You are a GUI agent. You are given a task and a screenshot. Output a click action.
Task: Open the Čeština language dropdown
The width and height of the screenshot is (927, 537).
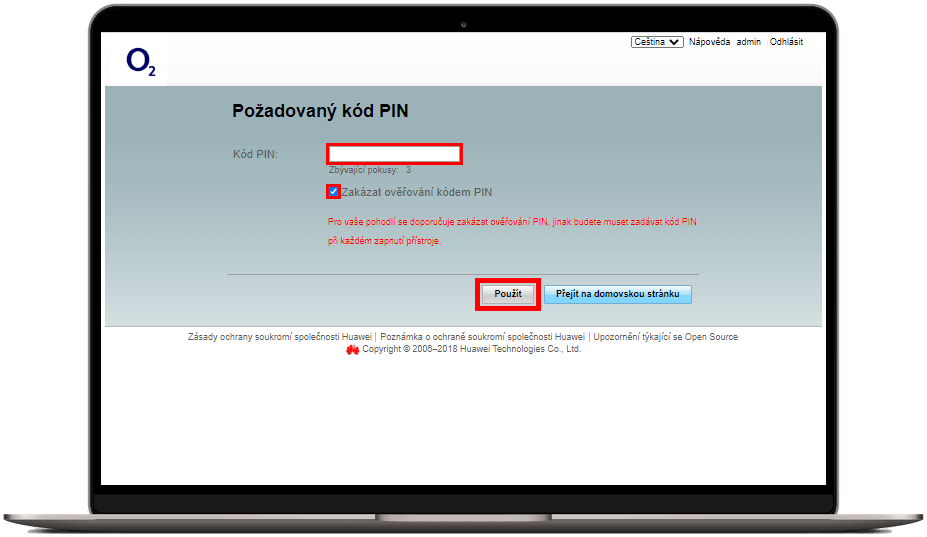tap(657, 42)
